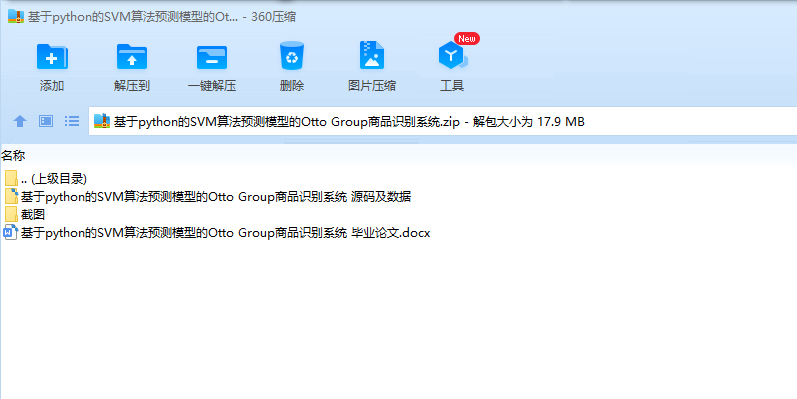Click the archive path address field

tap(443, 121)
